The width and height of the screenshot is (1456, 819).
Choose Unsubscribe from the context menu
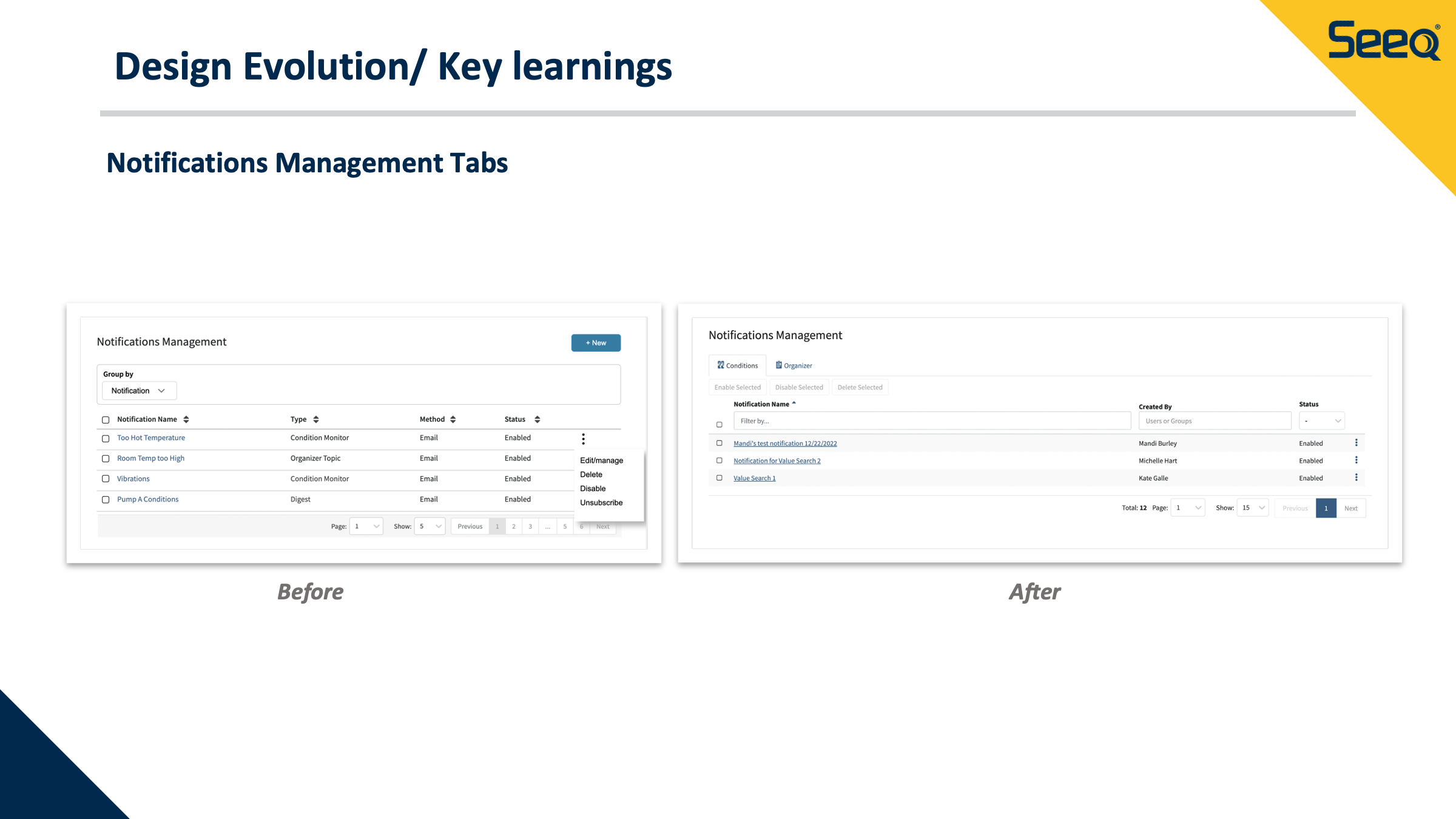point(601,502)
